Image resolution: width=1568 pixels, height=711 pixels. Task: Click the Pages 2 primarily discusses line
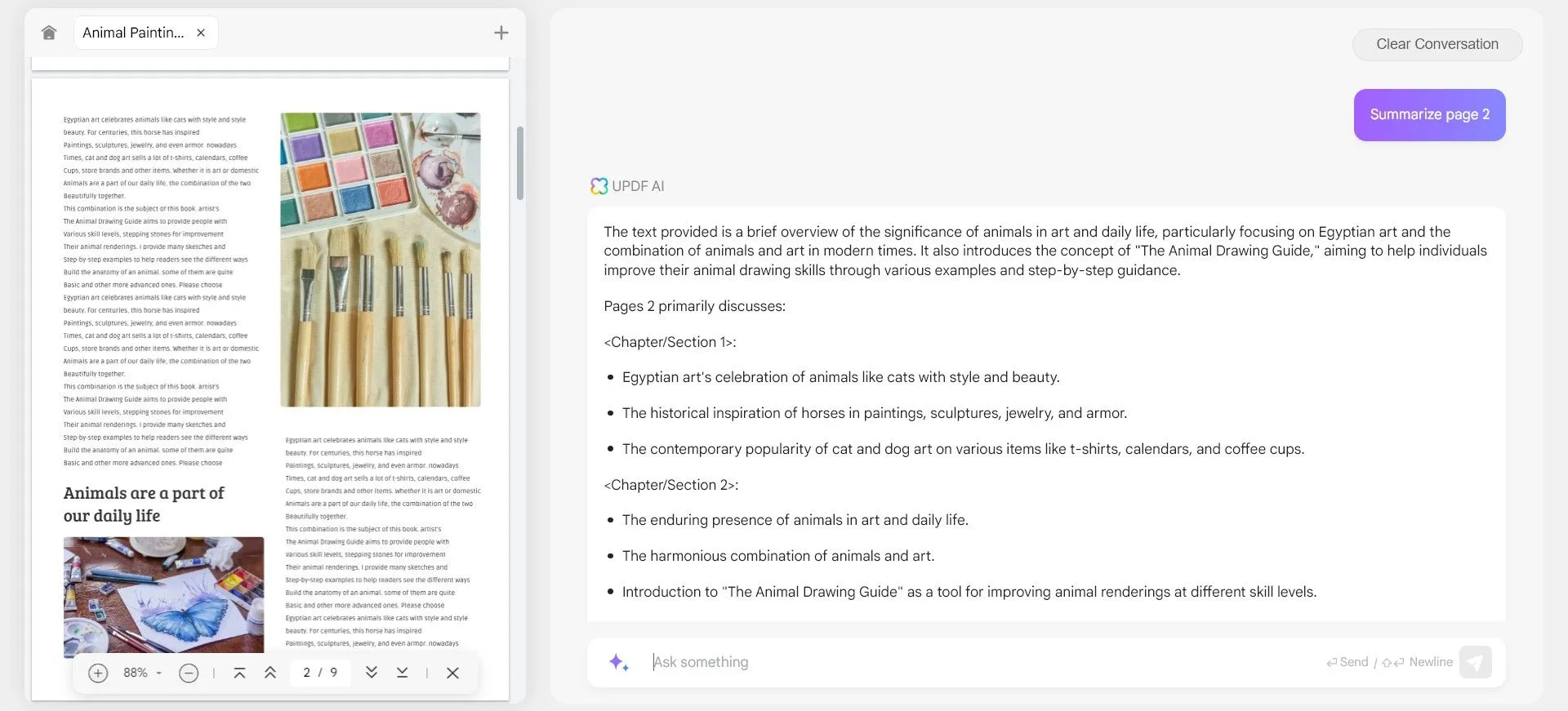[x=694, y=306]
